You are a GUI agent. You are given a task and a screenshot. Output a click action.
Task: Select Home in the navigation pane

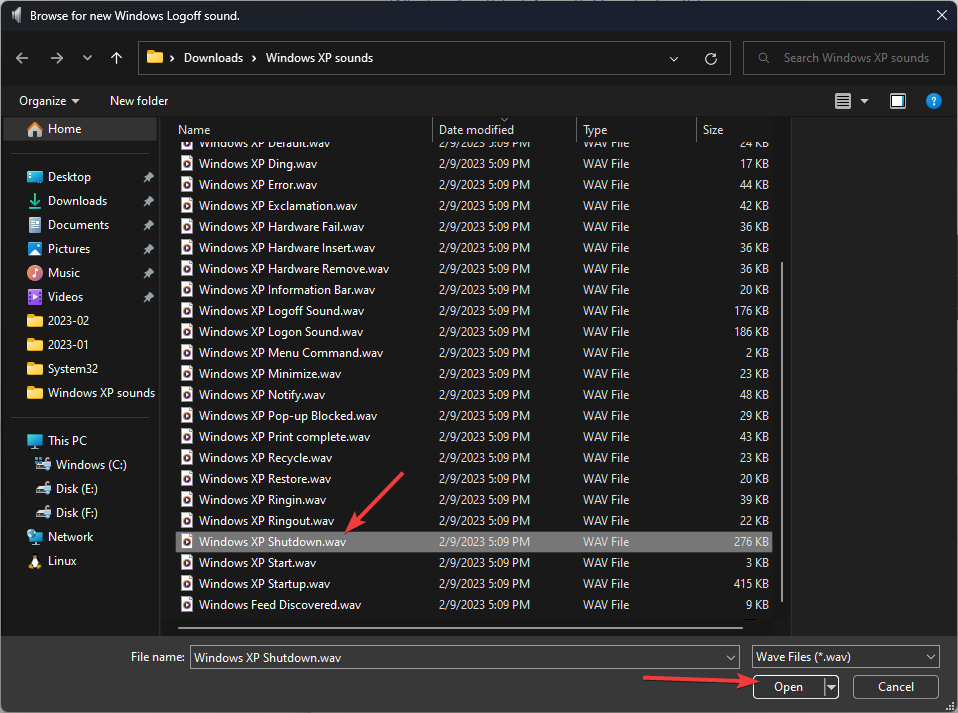81,129
